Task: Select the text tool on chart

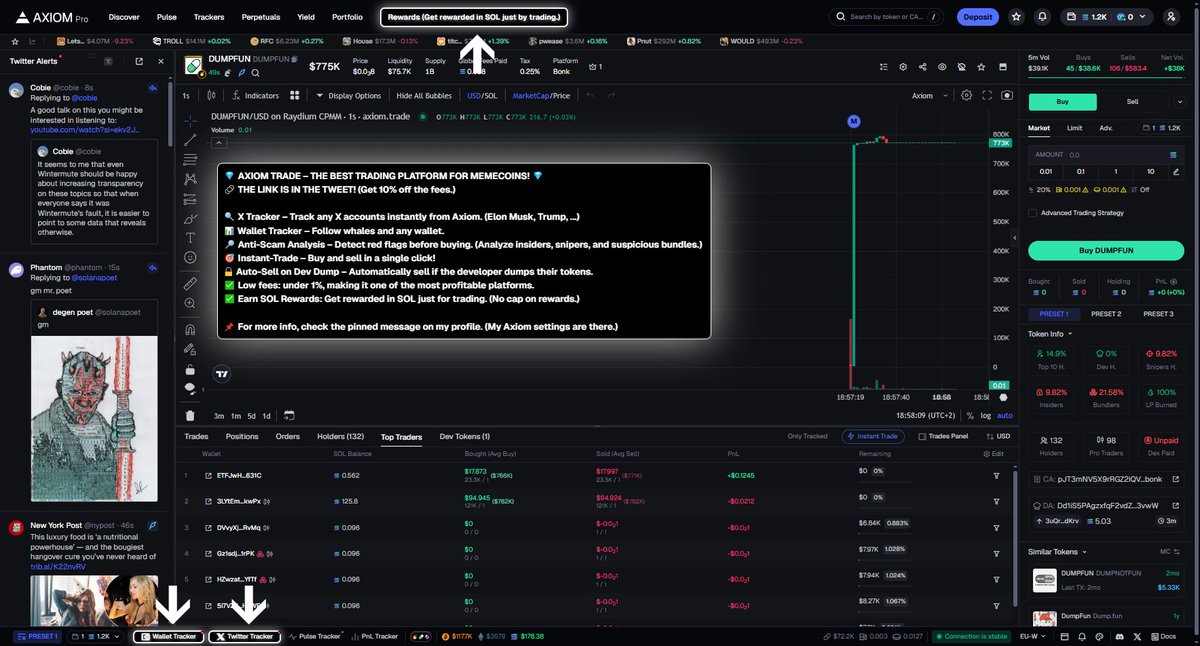Action: coord(190,238)
